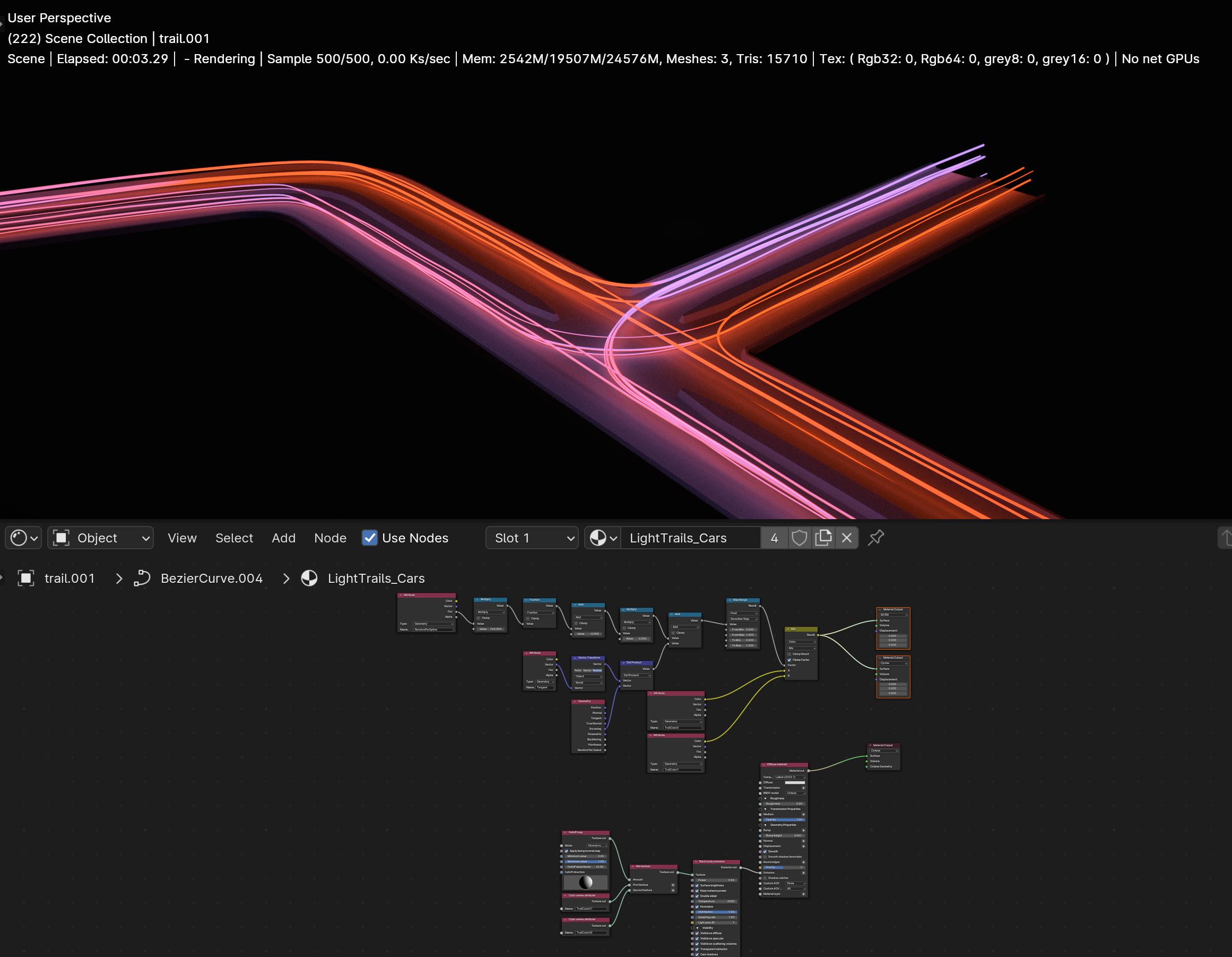
Task: Click the pin node tree icon
Action: pyautogui.click(x=875, y=538)
